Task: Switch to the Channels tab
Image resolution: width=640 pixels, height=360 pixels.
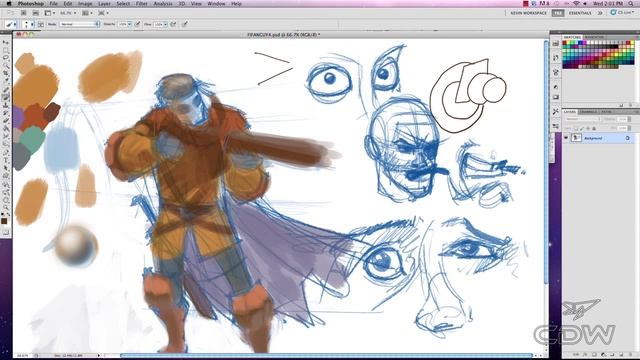Action: coord(589,112)
